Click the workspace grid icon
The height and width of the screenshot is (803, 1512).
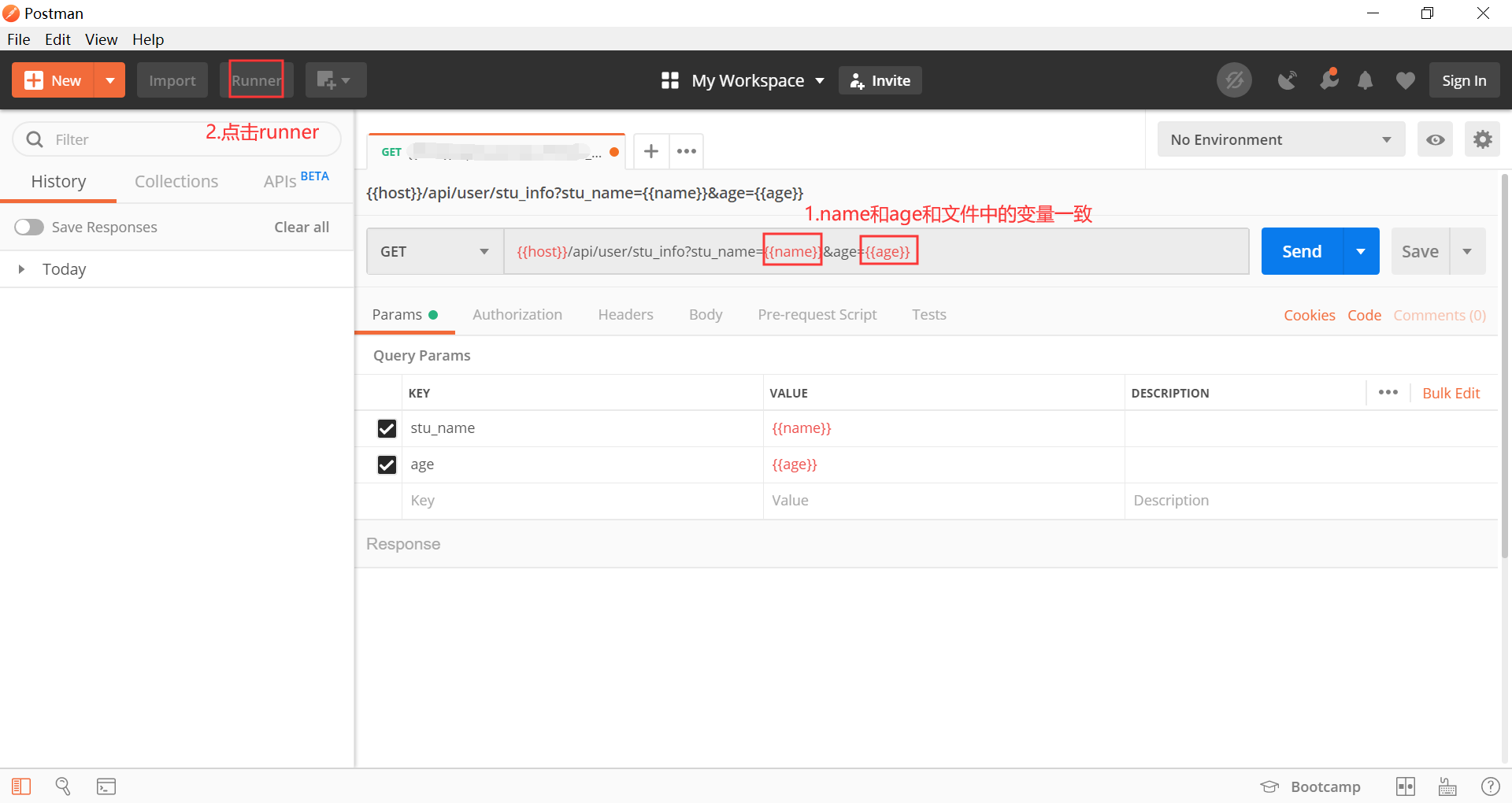click(670, 80)
